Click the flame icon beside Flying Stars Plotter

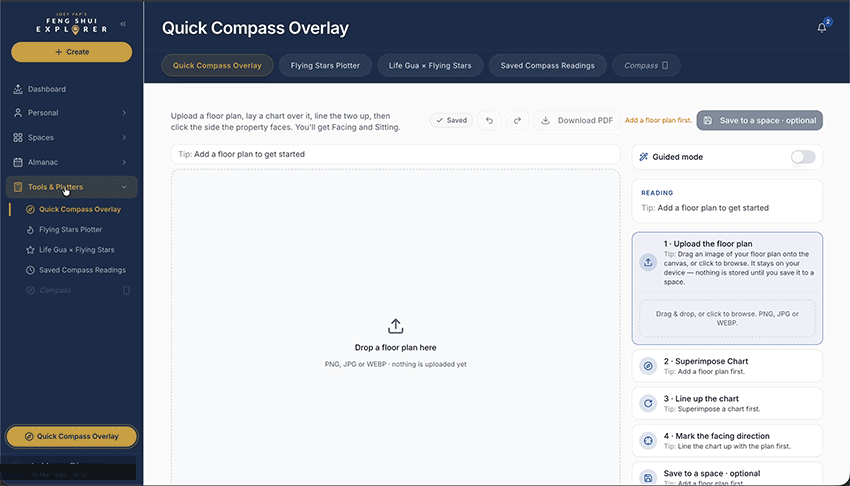pyautogui.click(x=30, y=230)
